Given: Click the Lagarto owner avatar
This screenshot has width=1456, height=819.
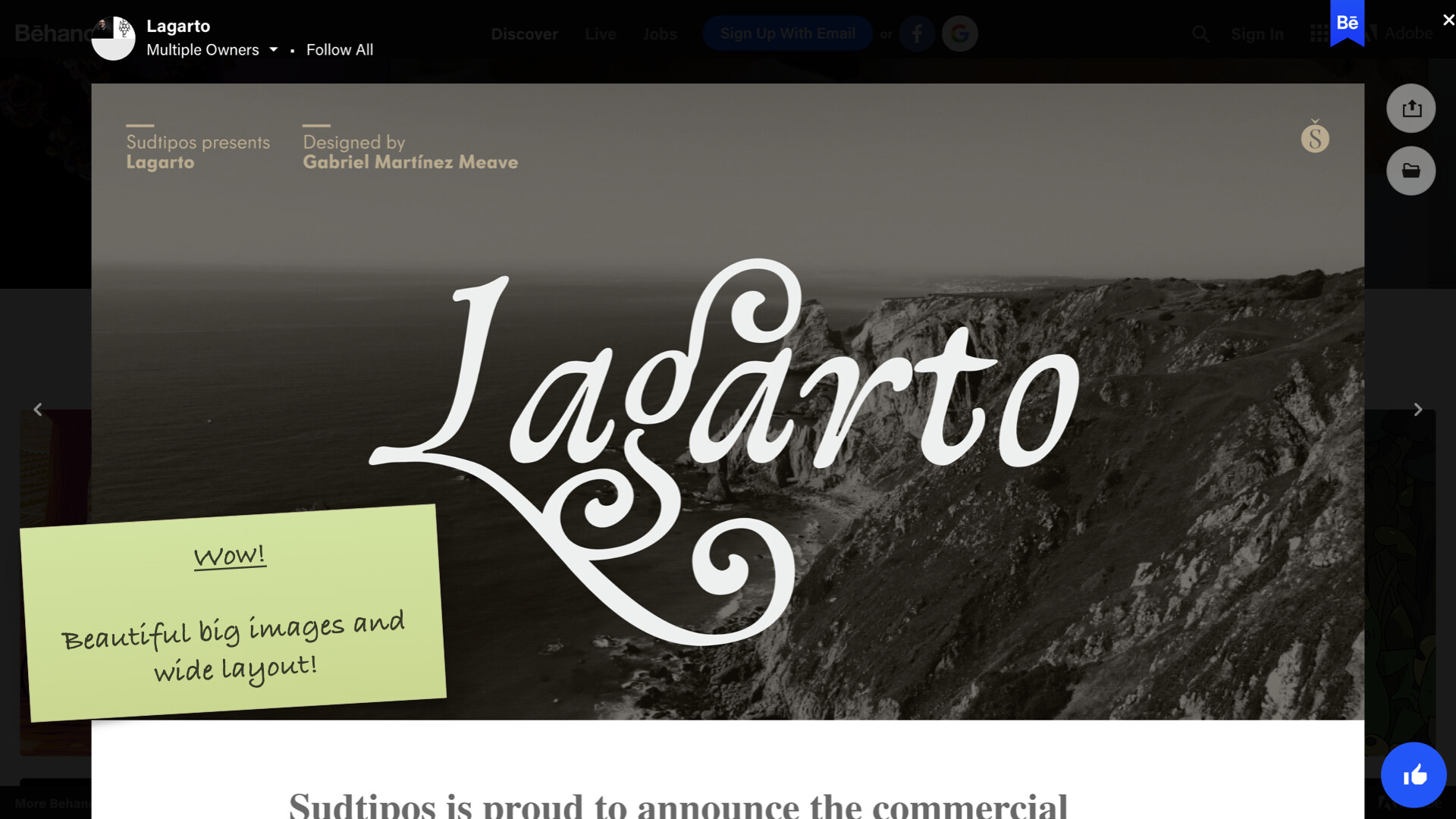Looking at the screenshot, I should tap(113, 38).
